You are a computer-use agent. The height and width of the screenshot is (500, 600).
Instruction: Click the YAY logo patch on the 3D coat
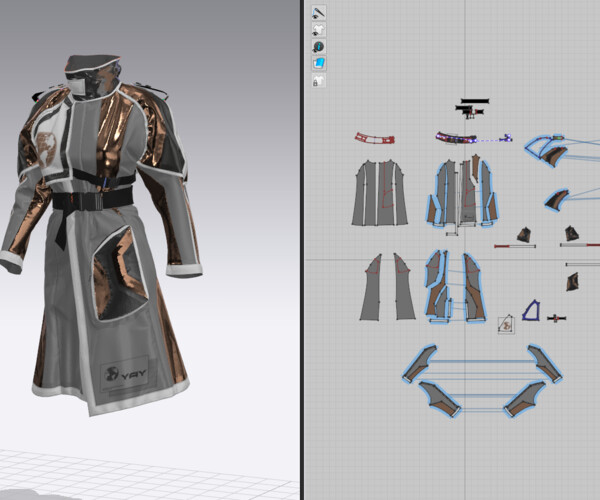coord(125,373)
